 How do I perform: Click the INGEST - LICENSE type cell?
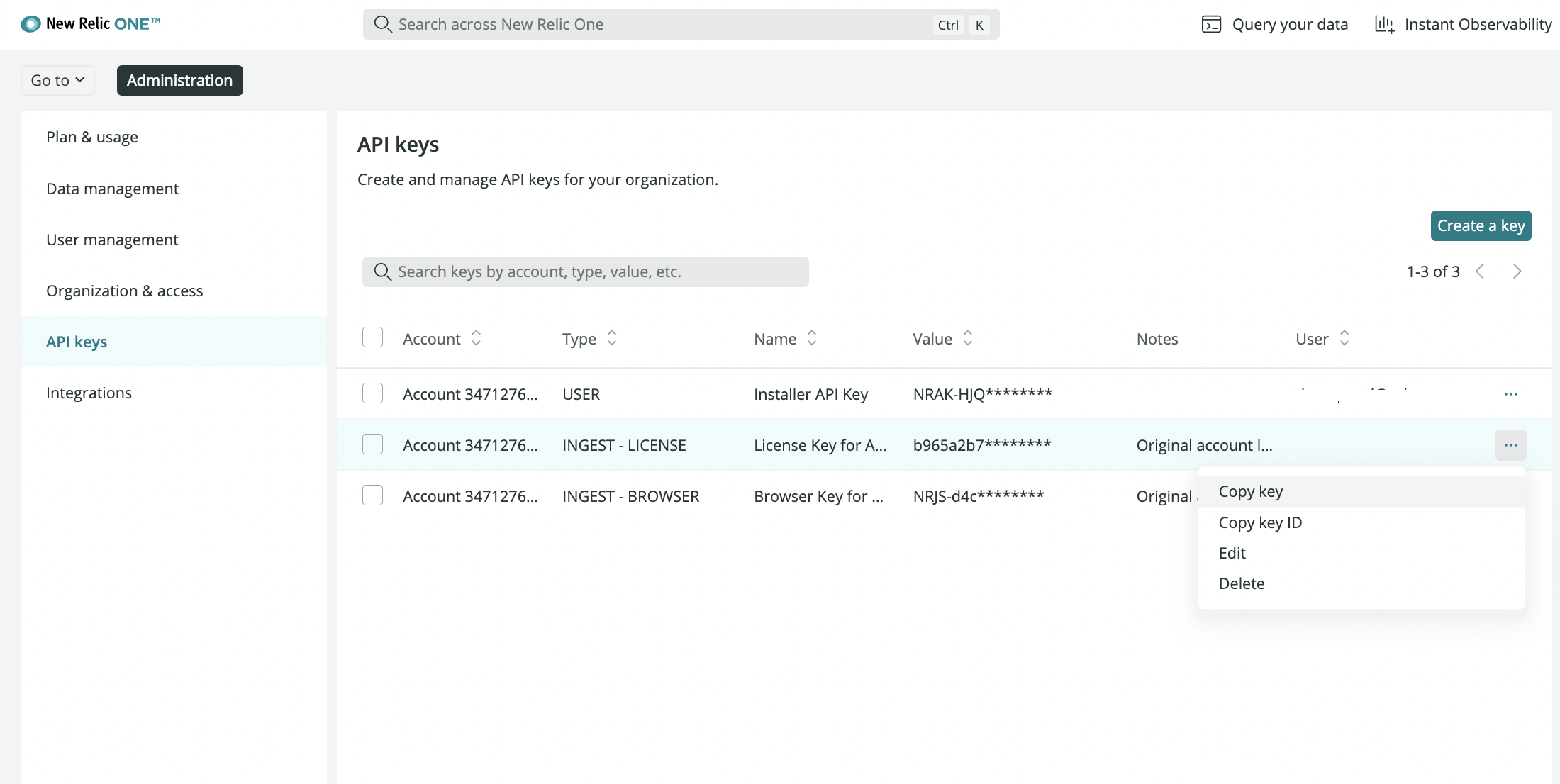pyautogui.click(x=624, y=445)
